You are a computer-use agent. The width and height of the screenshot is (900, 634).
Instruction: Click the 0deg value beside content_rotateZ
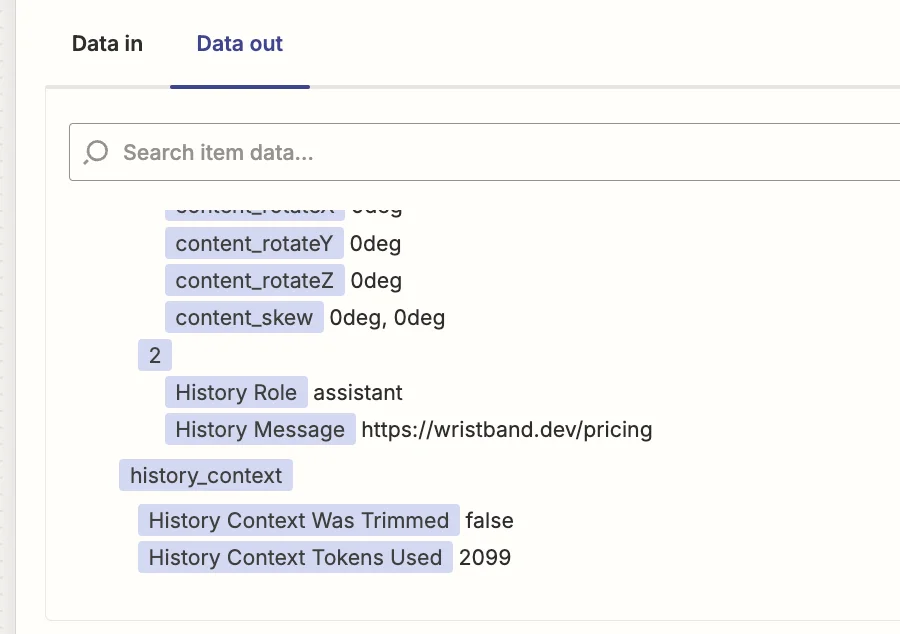376,281
